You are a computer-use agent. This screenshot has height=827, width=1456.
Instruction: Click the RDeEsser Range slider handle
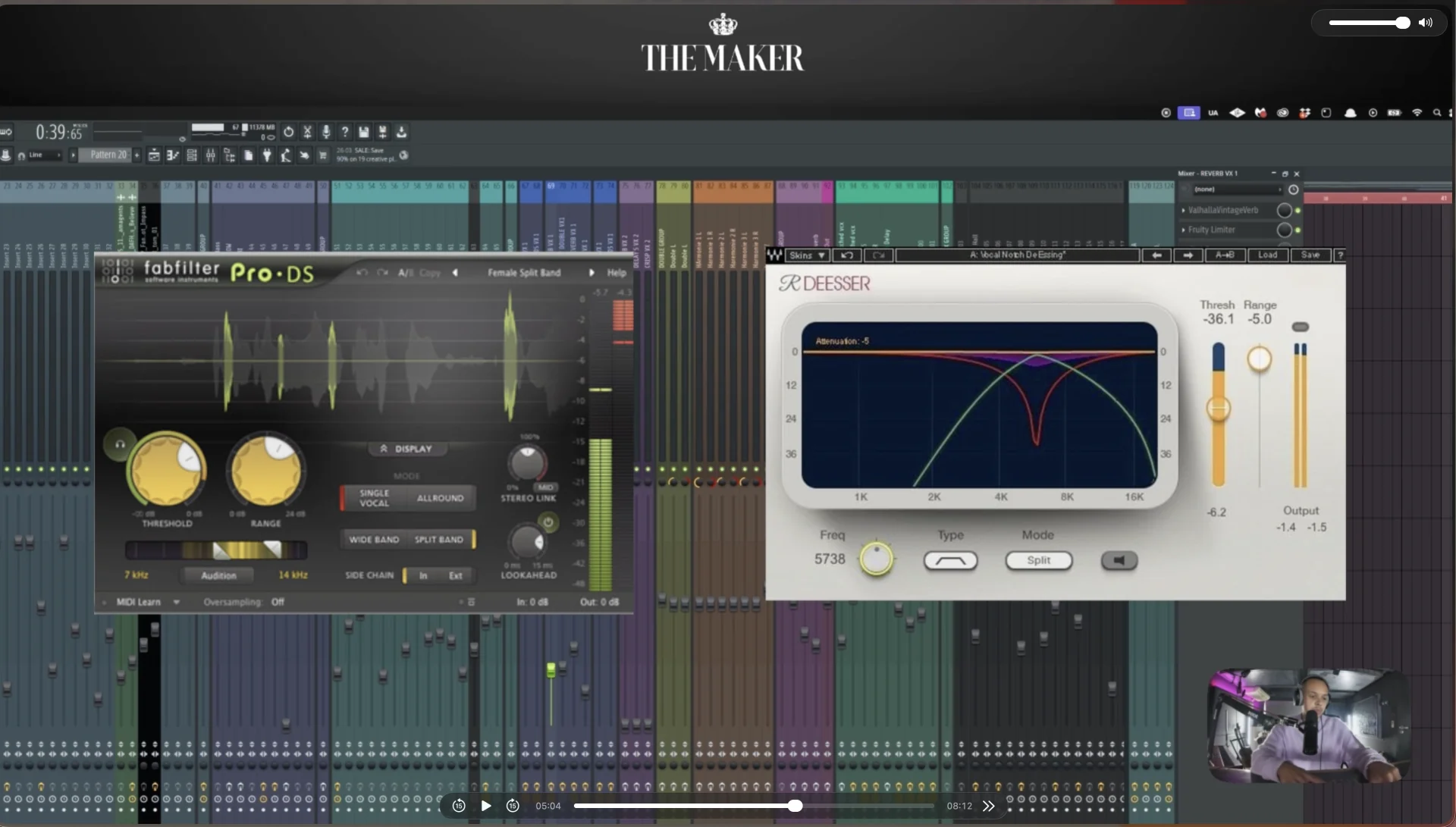point(1259,359)
